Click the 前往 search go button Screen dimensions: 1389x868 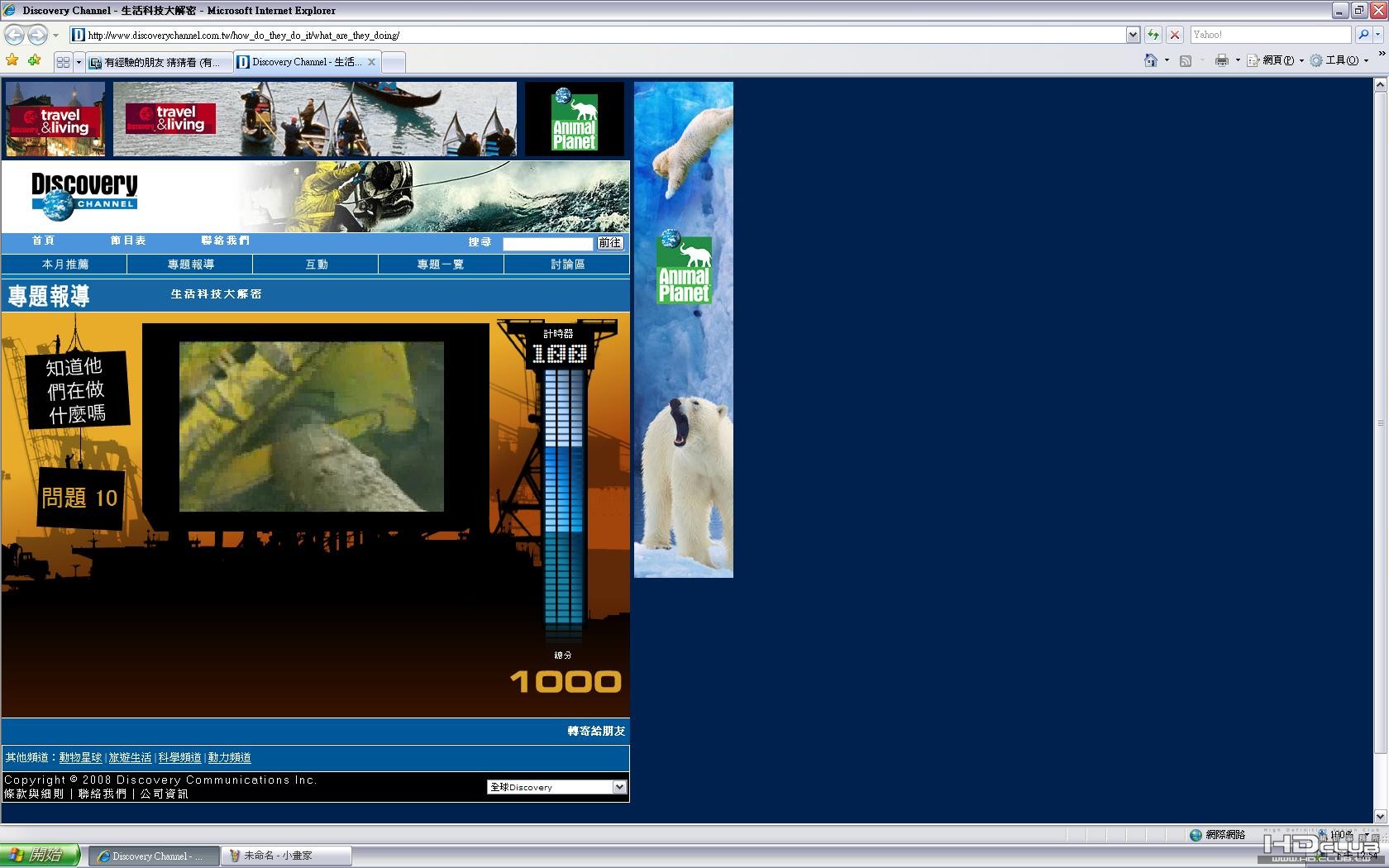610,243
